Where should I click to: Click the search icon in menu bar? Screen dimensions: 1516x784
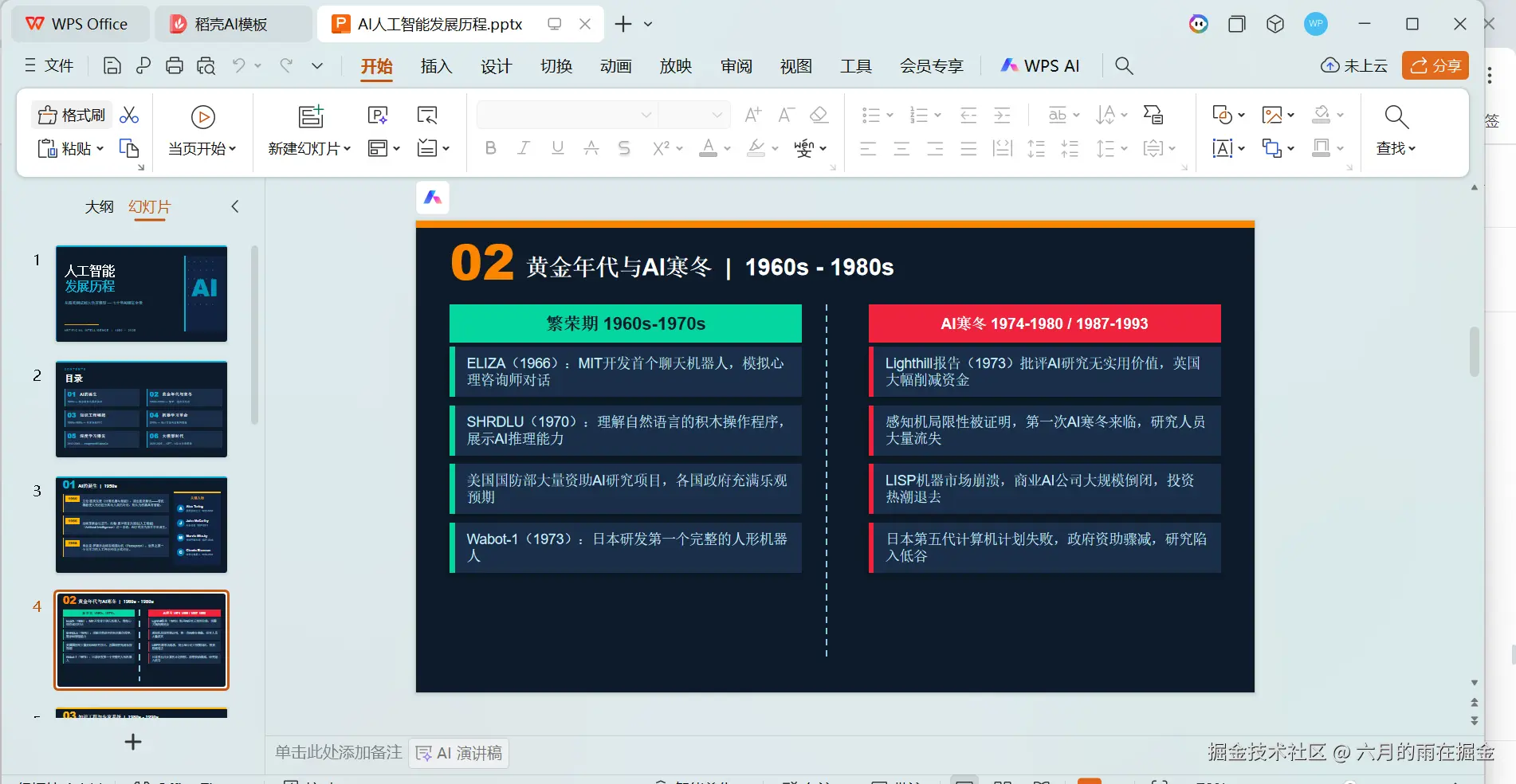click(1124, 65)
